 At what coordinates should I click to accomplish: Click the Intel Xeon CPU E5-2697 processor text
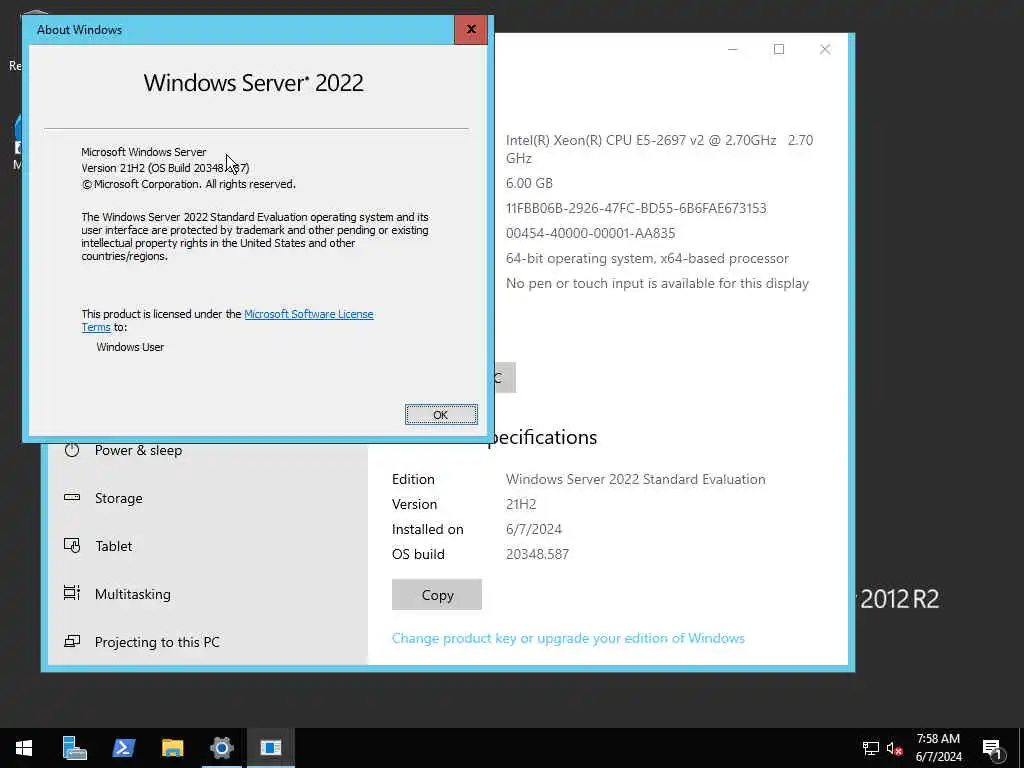(x=660, y=149)
